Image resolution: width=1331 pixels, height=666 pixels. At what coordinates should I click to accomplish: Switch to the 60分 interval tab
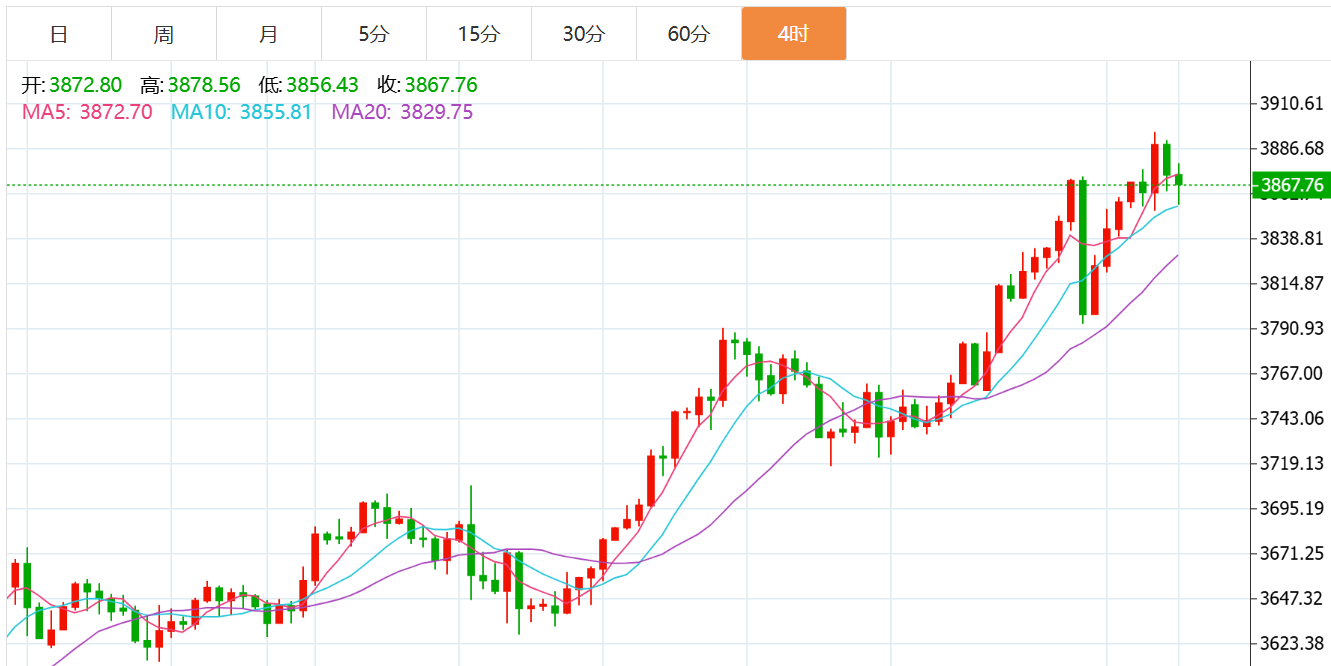tap(689, 34)
